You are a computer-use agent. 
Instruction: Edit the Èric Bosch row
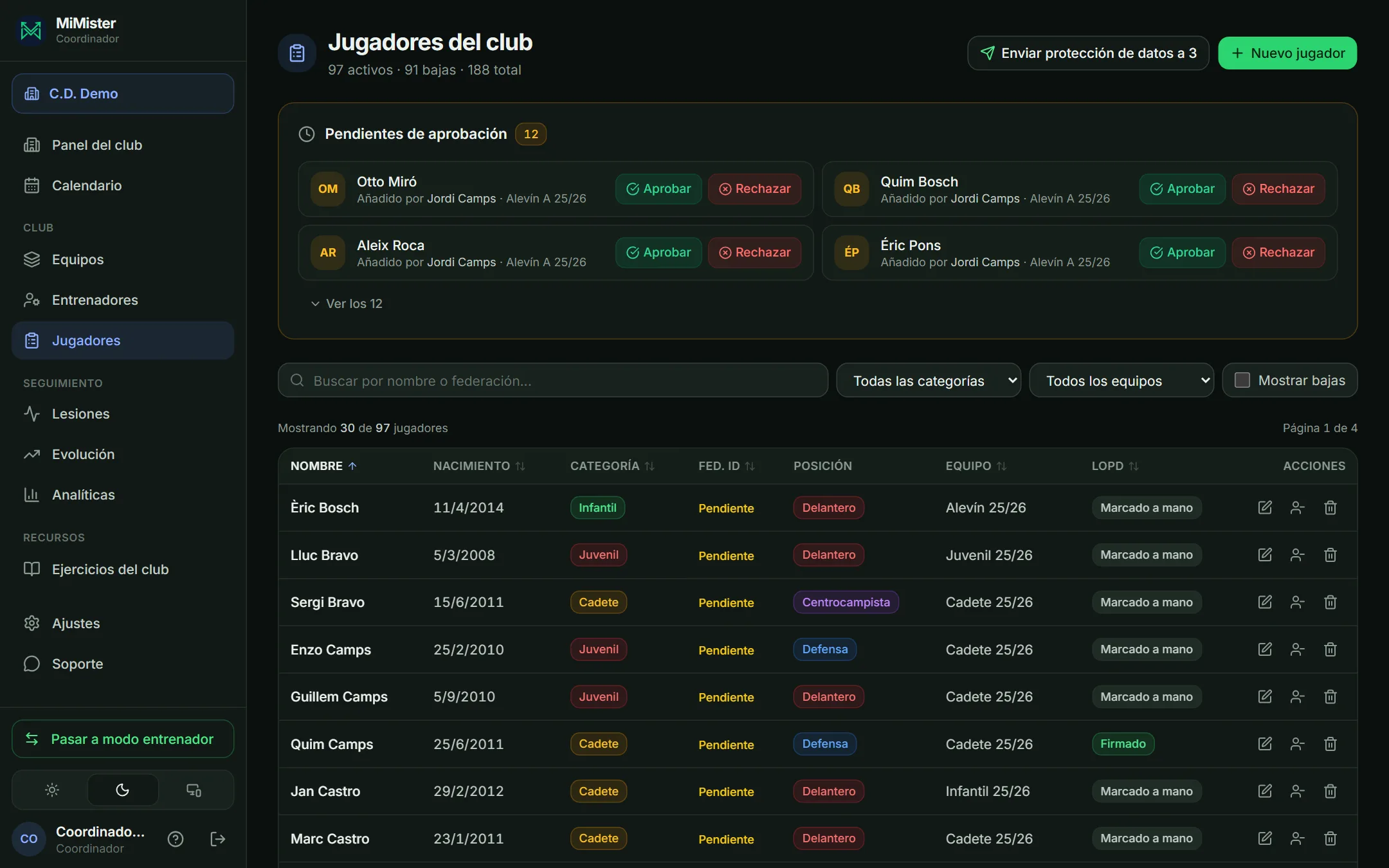(x=1265, y=507)
